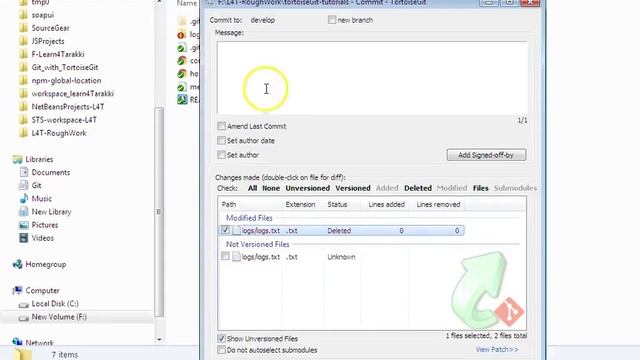Click Add Signed-off-by button

coord(486,155)
